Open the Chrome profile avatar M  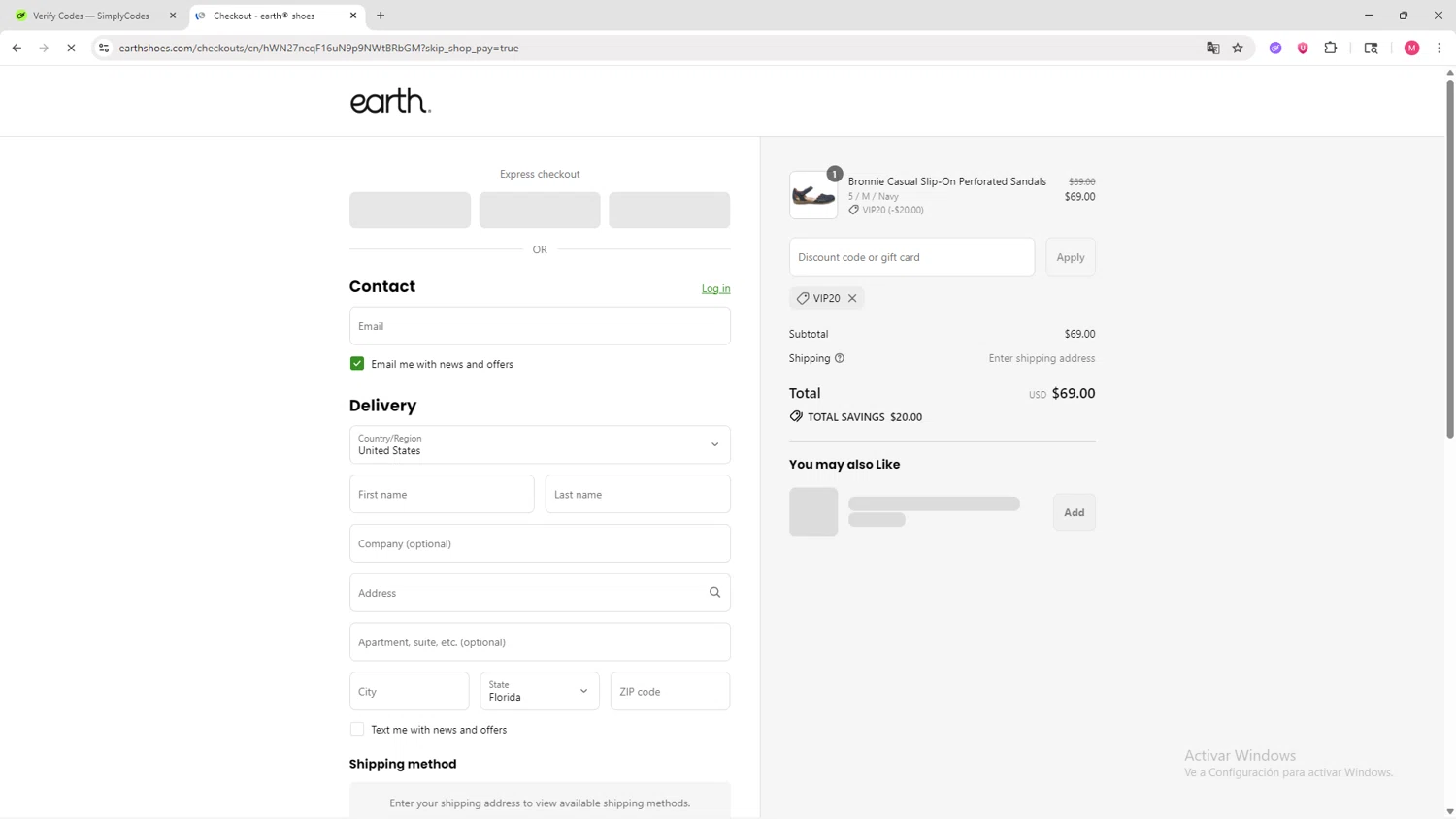coord(1411,48)
